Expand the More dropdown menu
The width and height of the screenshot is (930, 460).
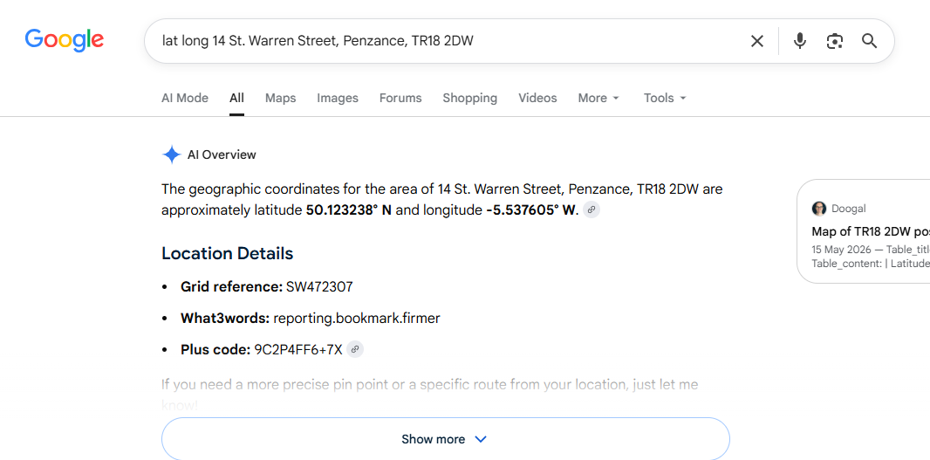(598, 98)
